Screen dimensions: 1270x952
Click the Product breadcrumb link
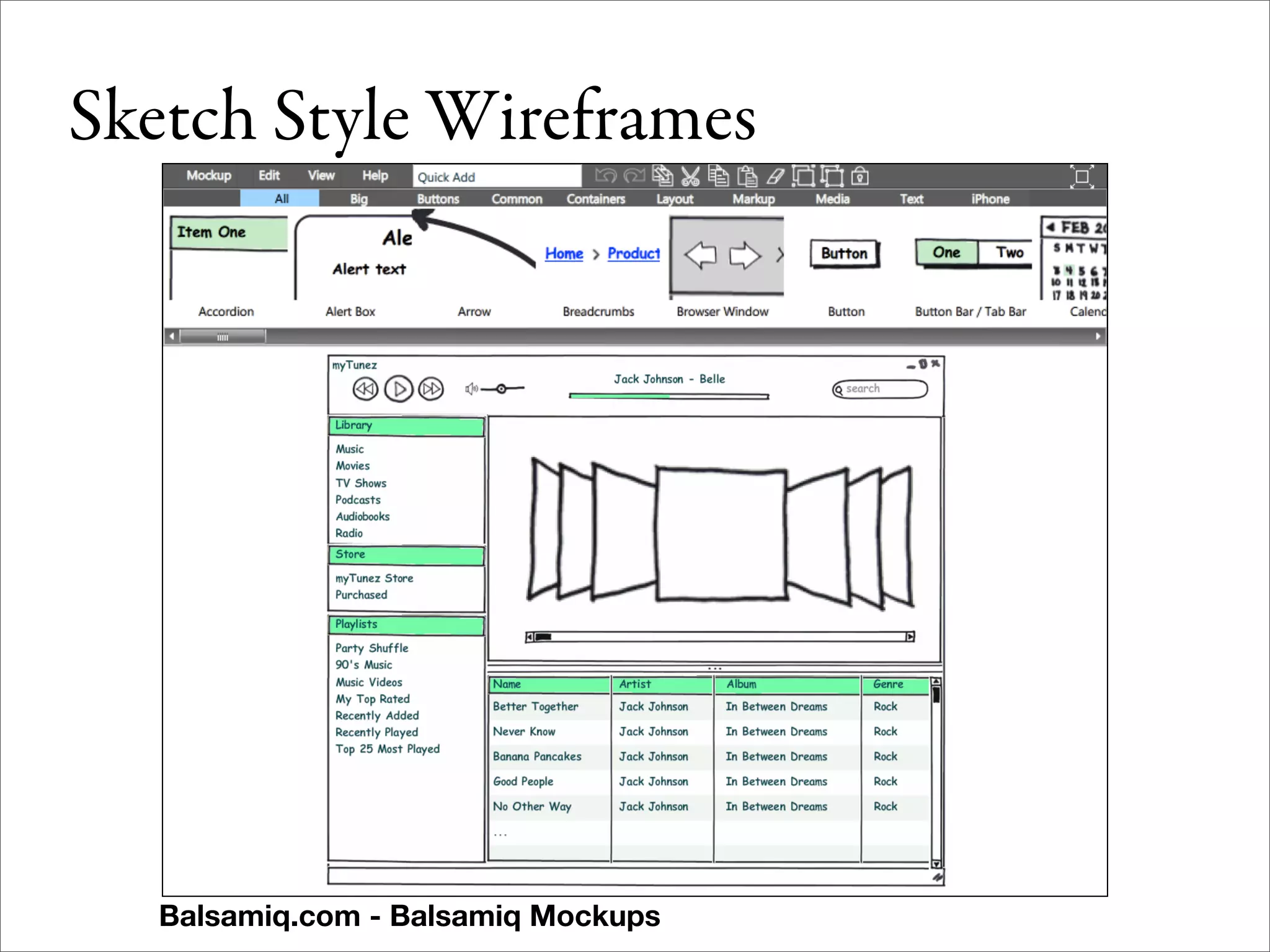[x=634, y=253]
